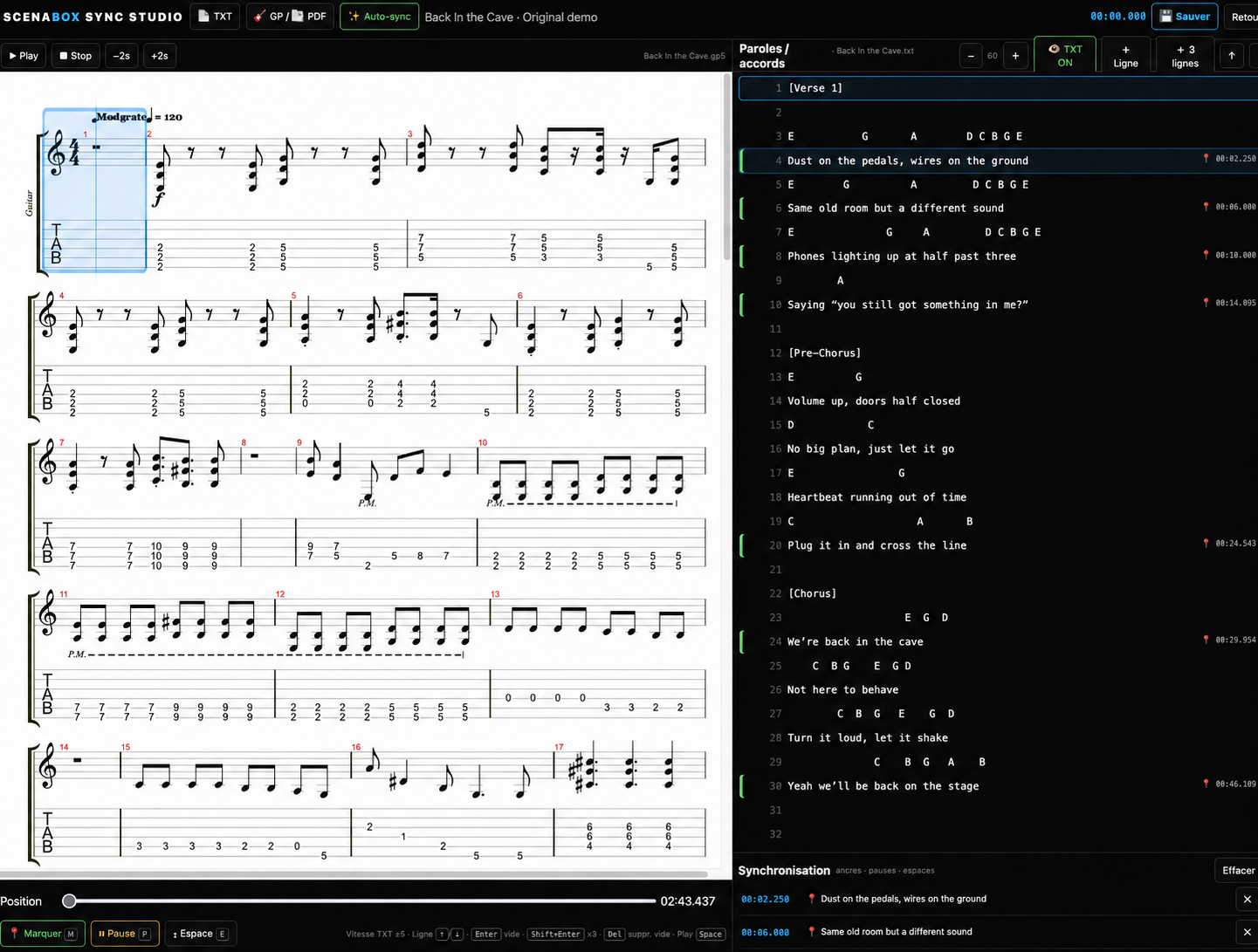Click measure 1 highlighted in the score

coord(94,190)
